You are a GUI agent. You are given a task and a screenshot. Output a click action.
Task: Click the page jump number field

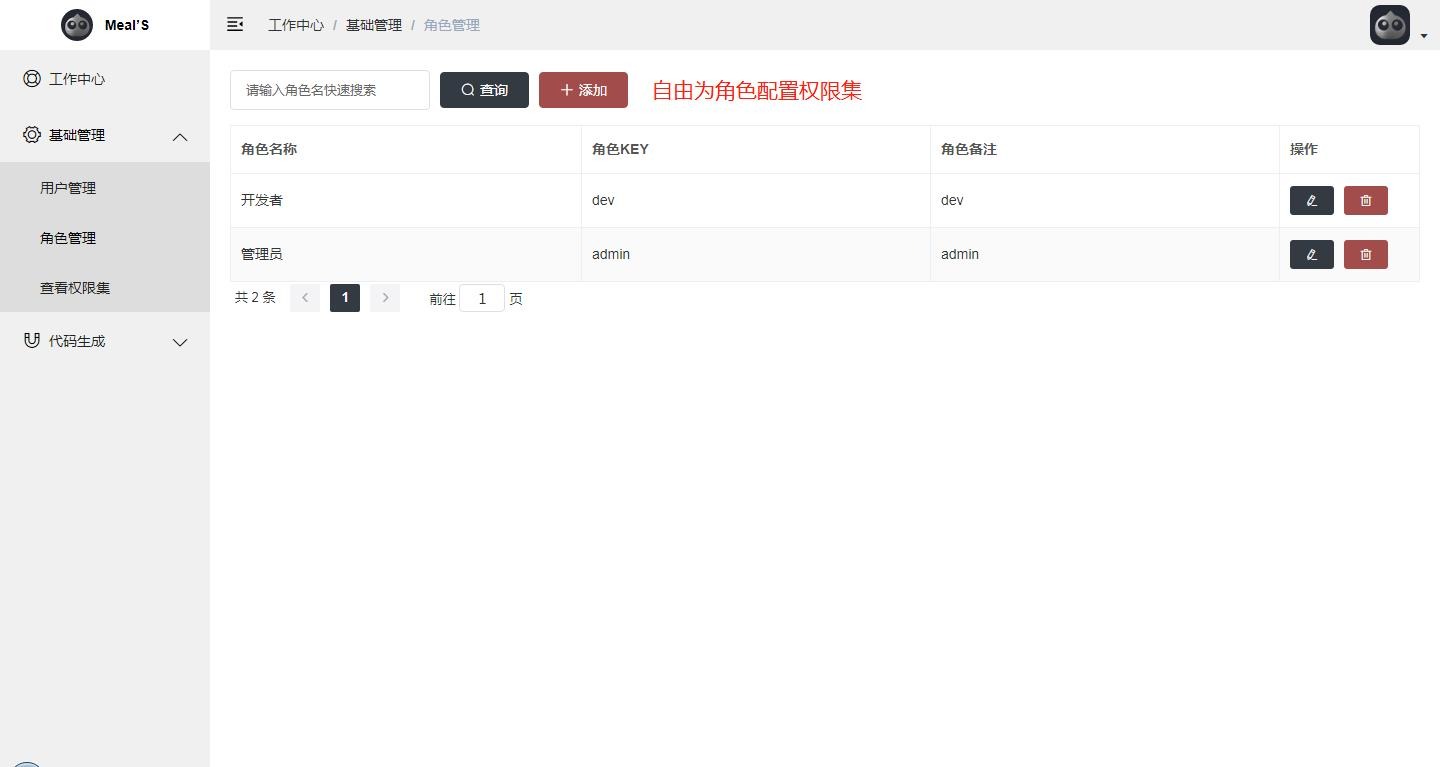pos(482,298)
